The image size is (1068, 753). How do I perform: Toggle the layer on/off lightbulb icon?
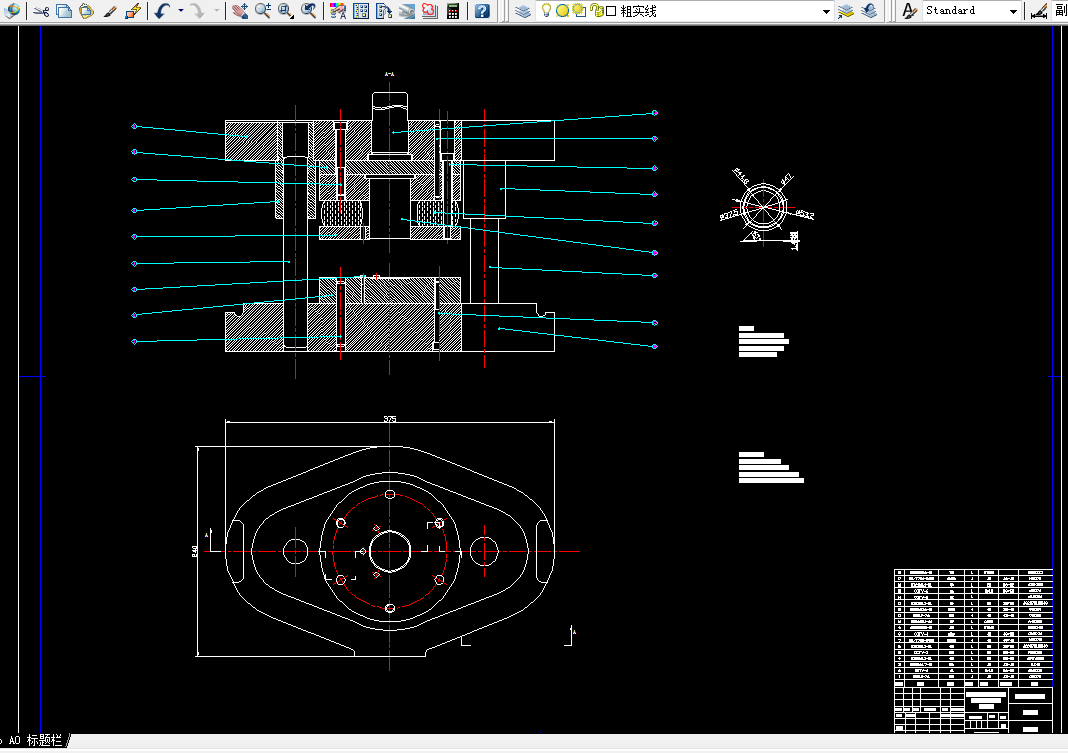[x=546, y=10]
